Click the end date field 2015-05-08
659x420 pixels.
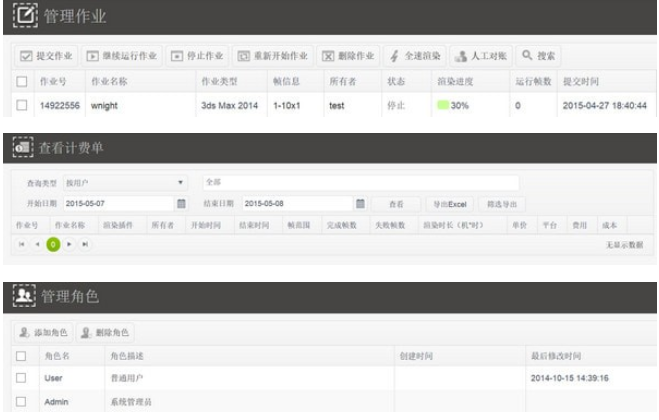tap(297, 203)
